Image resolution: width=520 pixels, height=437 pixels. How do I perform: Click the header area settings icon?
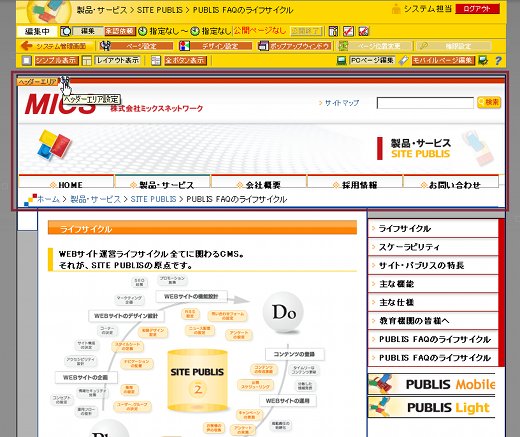pyautogui.click(x=64, y=80)
